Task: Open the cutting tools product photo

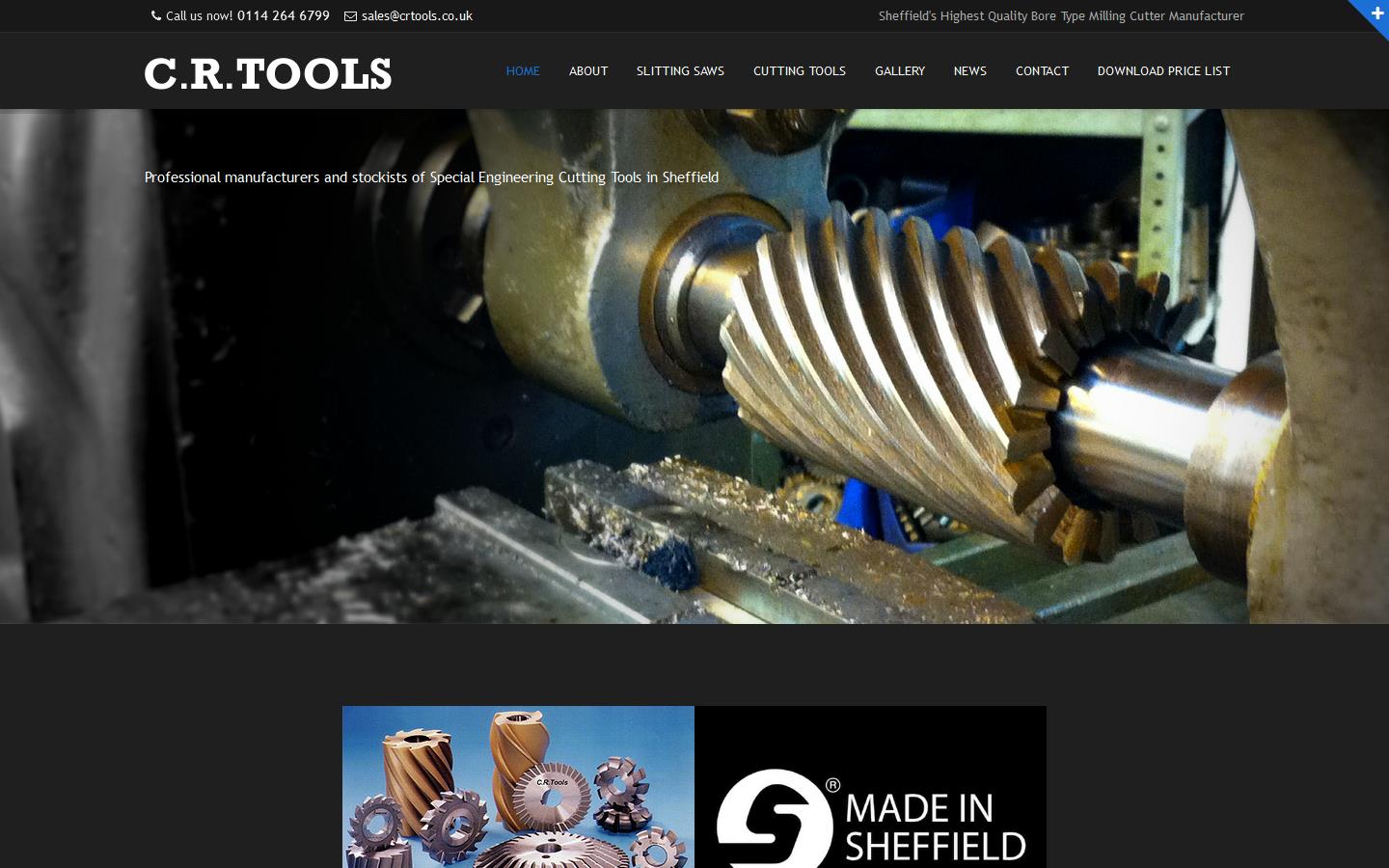Action: tap(518, 787)
